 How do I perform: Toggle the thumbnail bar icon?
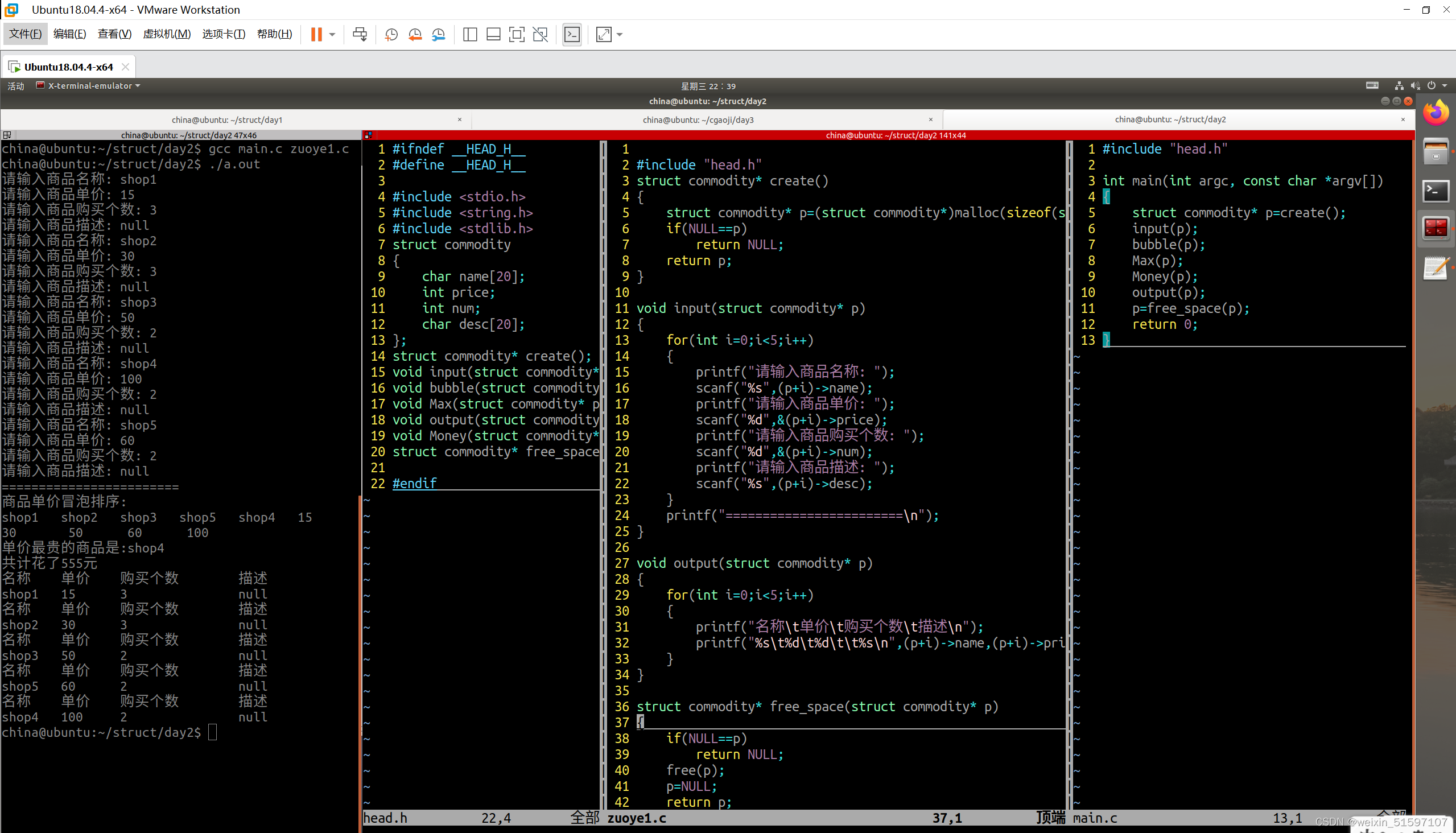click(x=493, y=34)
